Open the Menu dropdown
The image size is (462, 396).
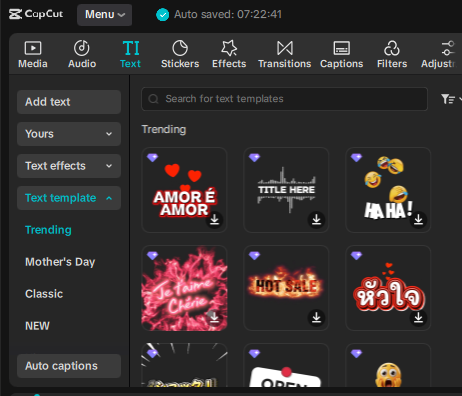pos(104,15)
